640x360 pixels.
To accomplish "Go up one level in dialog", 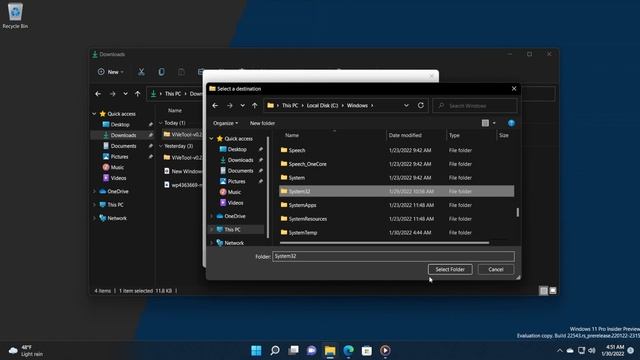I will (x=255, y=106).
